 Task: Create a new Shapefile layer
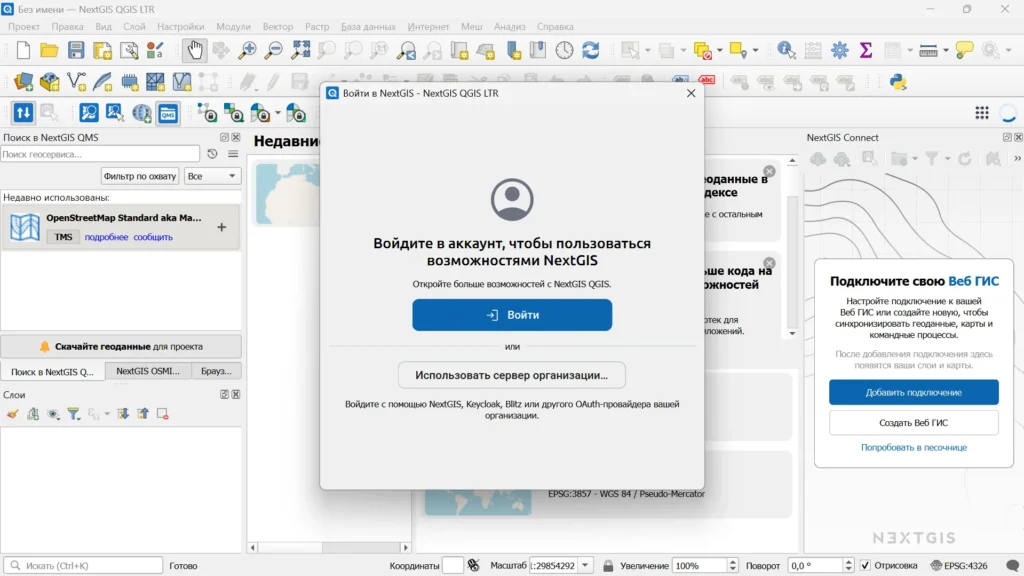pyautogui.click(x=76, y=82)
